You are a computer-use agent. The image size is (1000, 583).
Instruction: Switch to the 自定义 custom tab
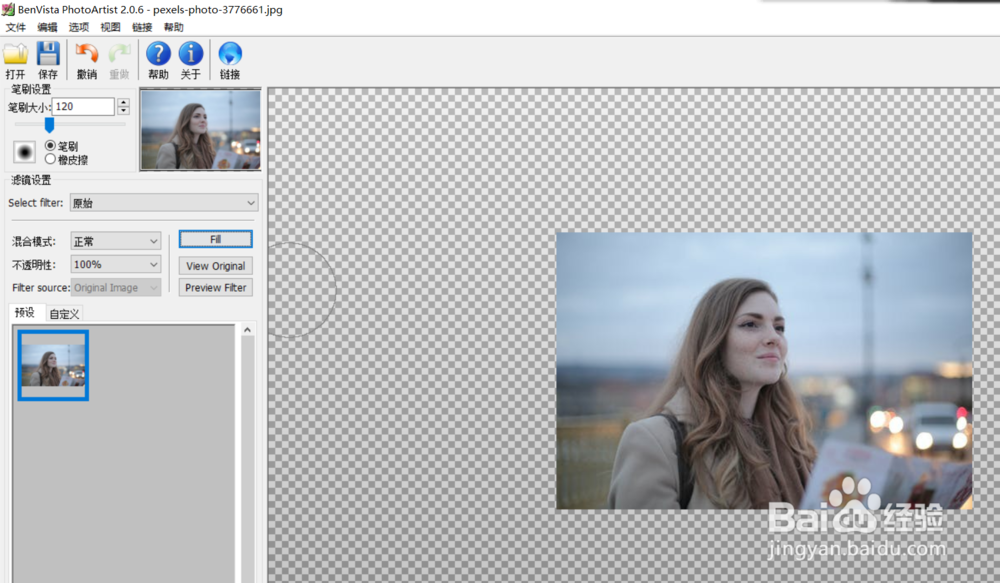[x=64, y=314]
